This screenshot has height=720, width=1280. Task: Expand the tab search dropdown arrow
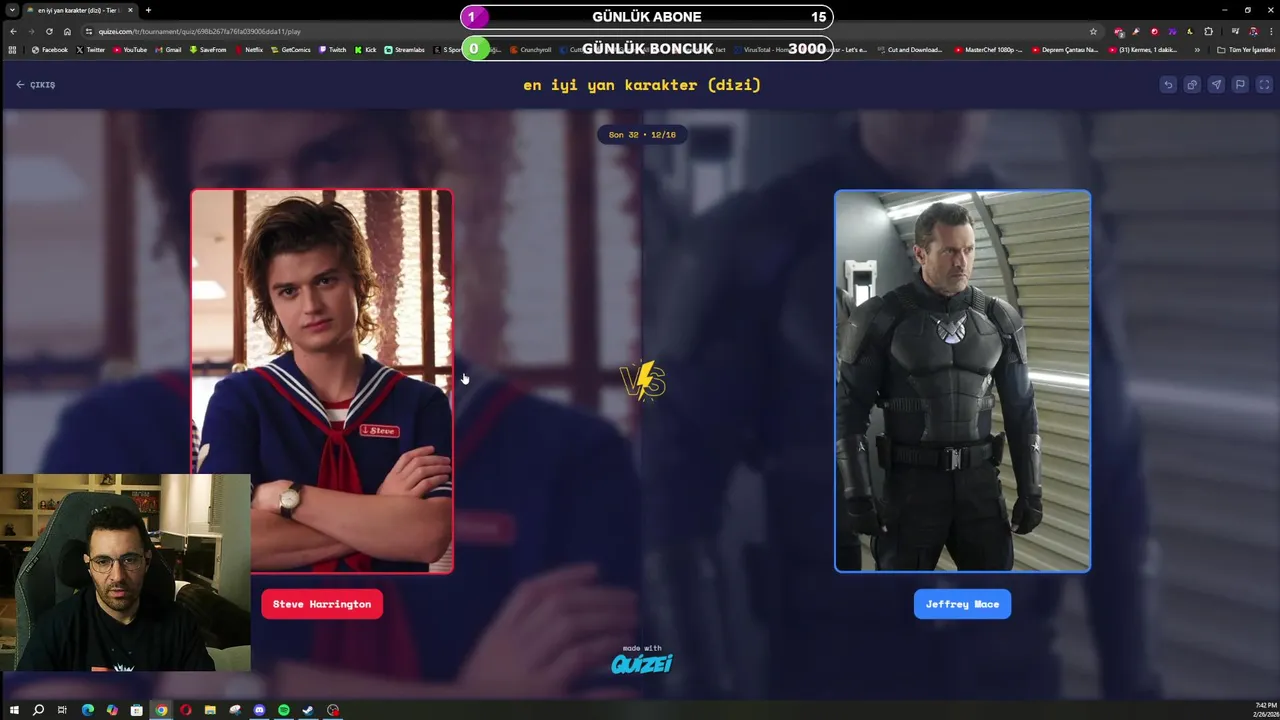click(10, 10)
